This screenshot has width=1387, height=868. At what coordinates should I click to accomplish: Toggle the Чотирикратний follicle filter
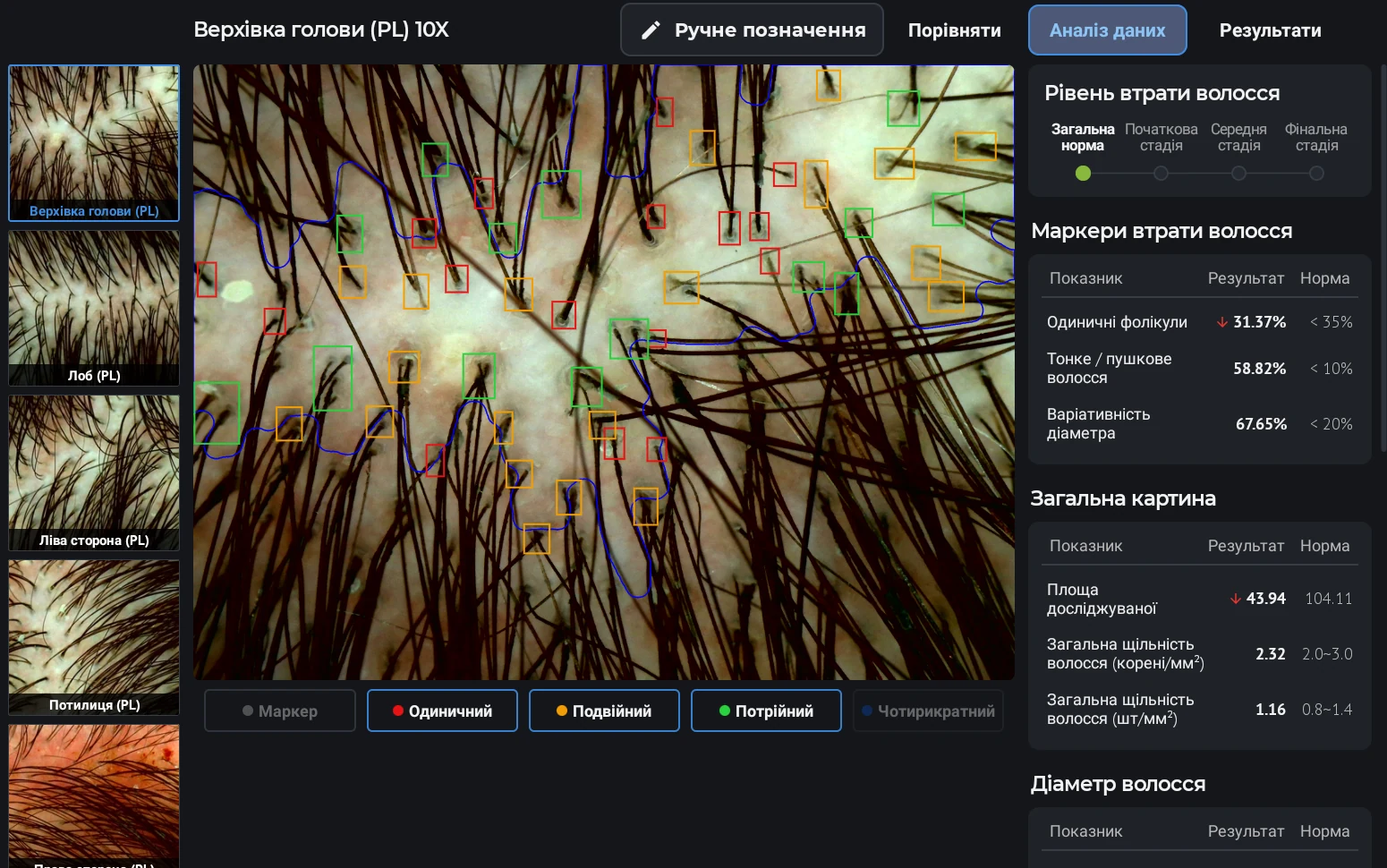pyautogui.click(x=928, y=711)
